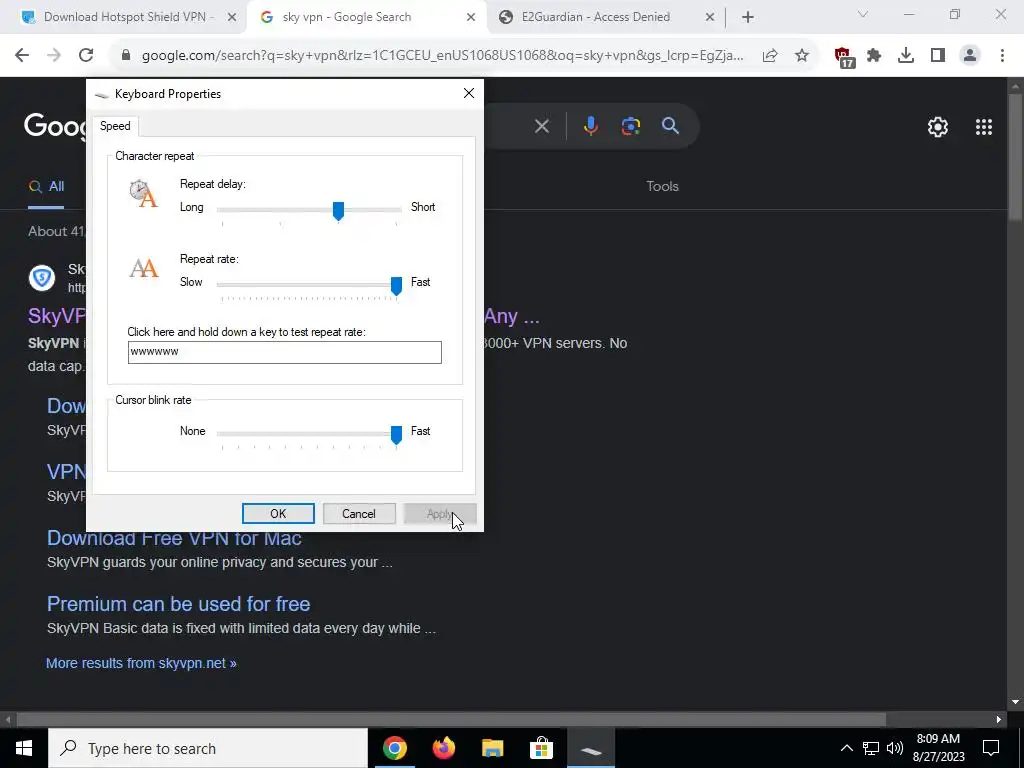Open Premium can be used for free link
Viewport: 1024px width, 768px height.
coord(178,603)
